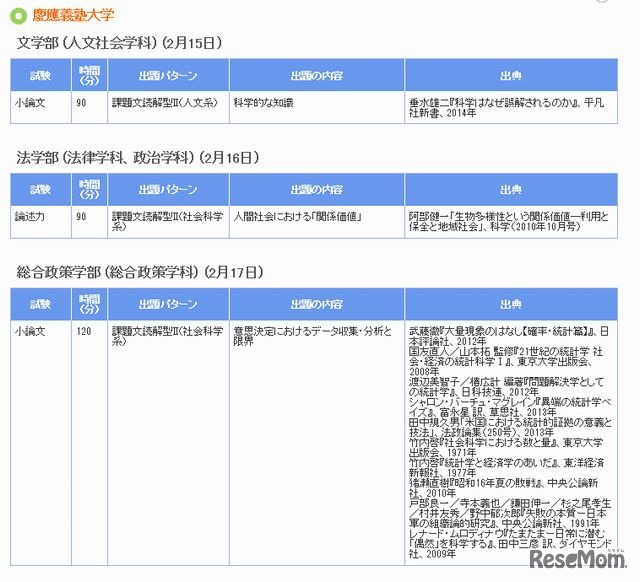Click 課題文読解型II(人文系) cell
Image resolution: width=640 pixels, height=582 pixels.
click(x=168, y=107)
